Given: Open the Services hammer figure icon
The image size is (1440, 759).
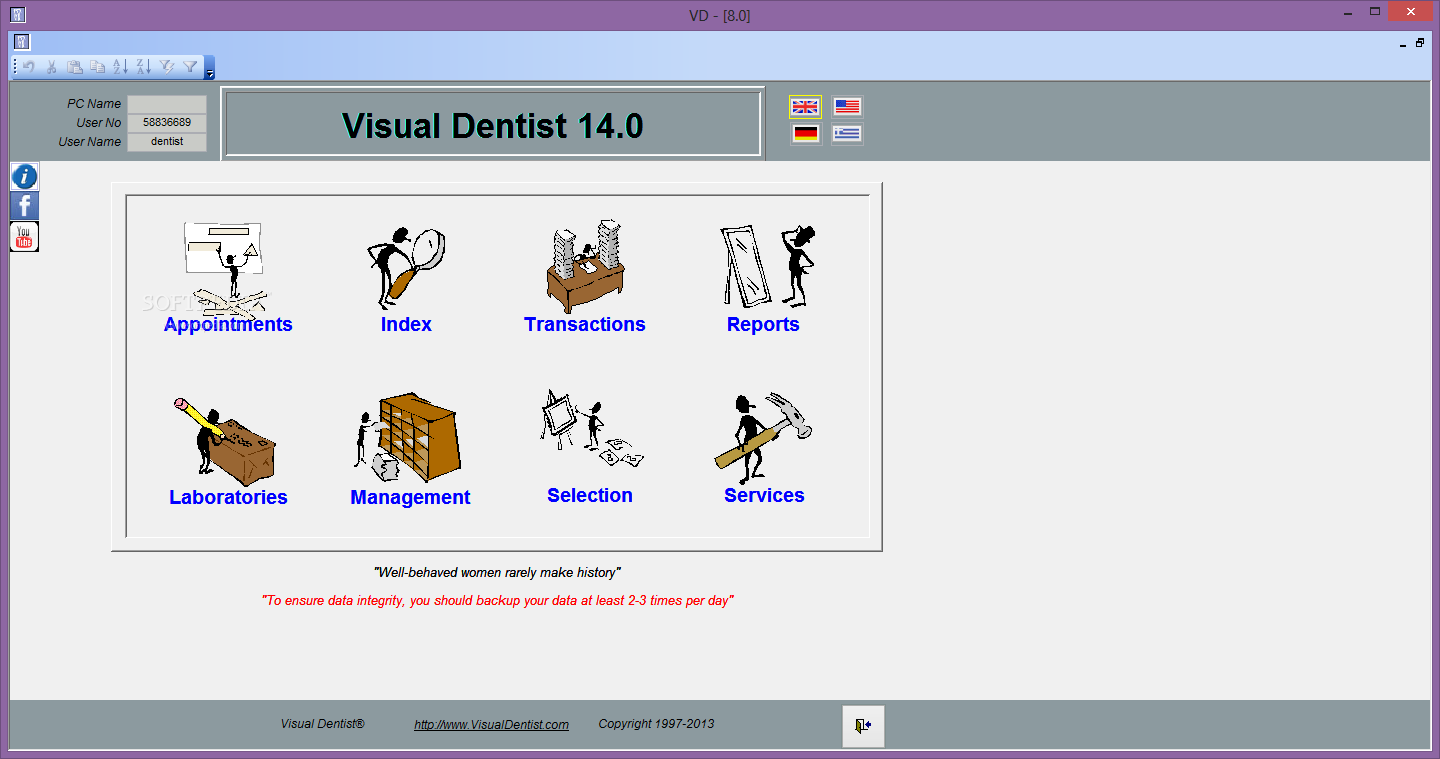Looking at the screenshot, I should click(764, 438).
